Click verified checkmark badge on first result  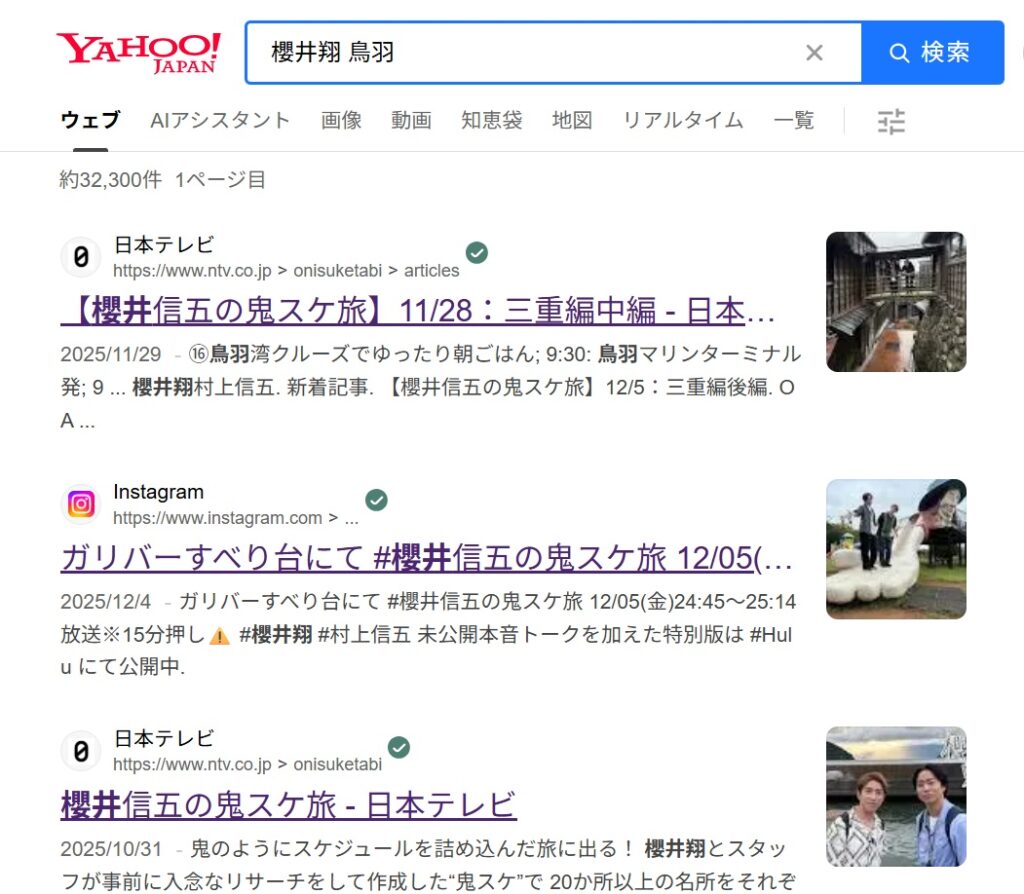point(477,253)
